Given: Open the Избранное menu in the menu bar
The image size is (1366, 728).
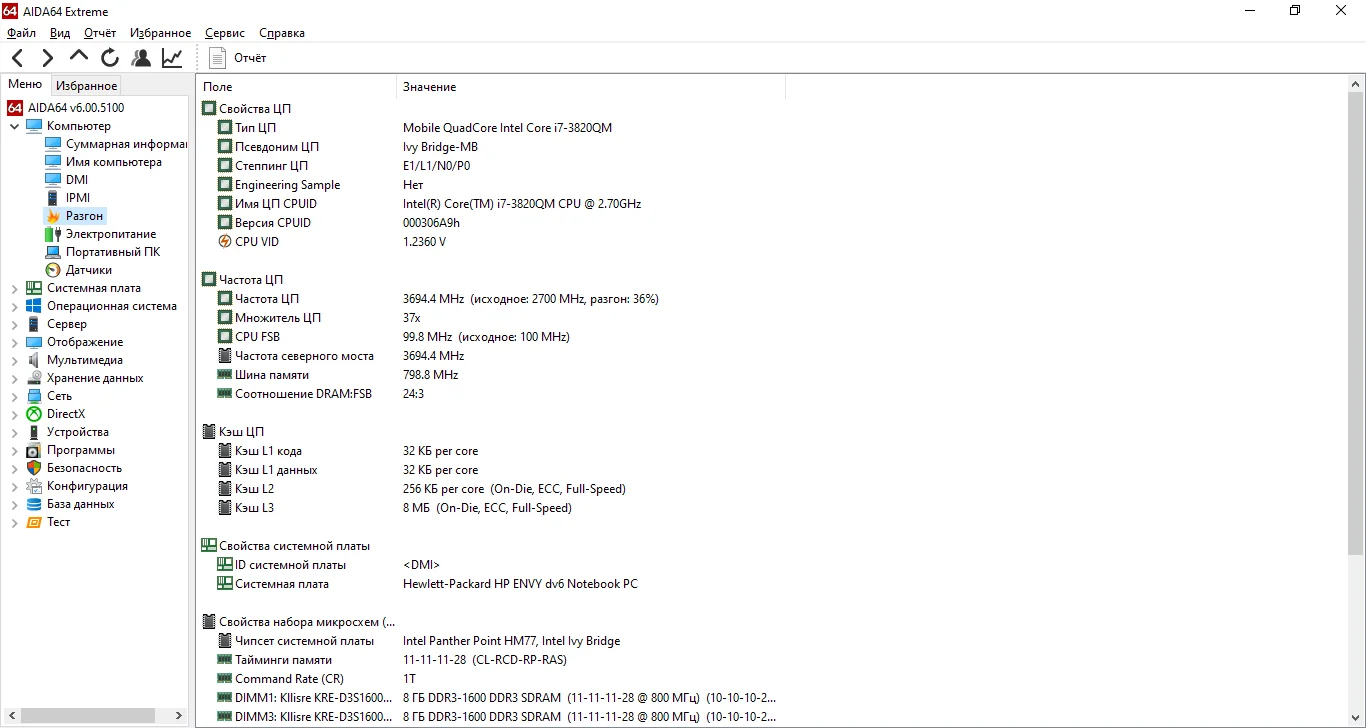Looking at the screenshot, I should click(x=160, y=33).
